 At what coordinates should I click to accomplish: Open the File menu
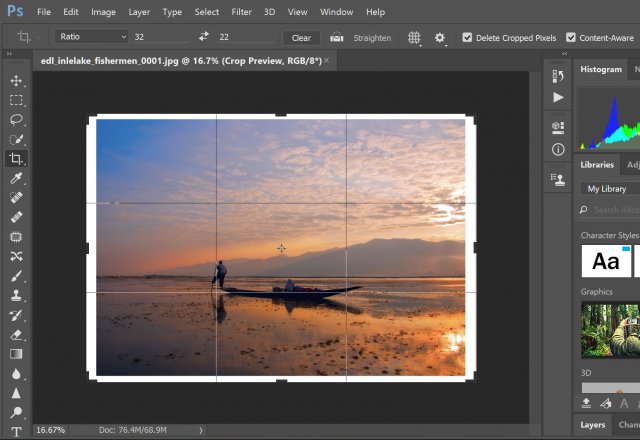click(44, 12)
